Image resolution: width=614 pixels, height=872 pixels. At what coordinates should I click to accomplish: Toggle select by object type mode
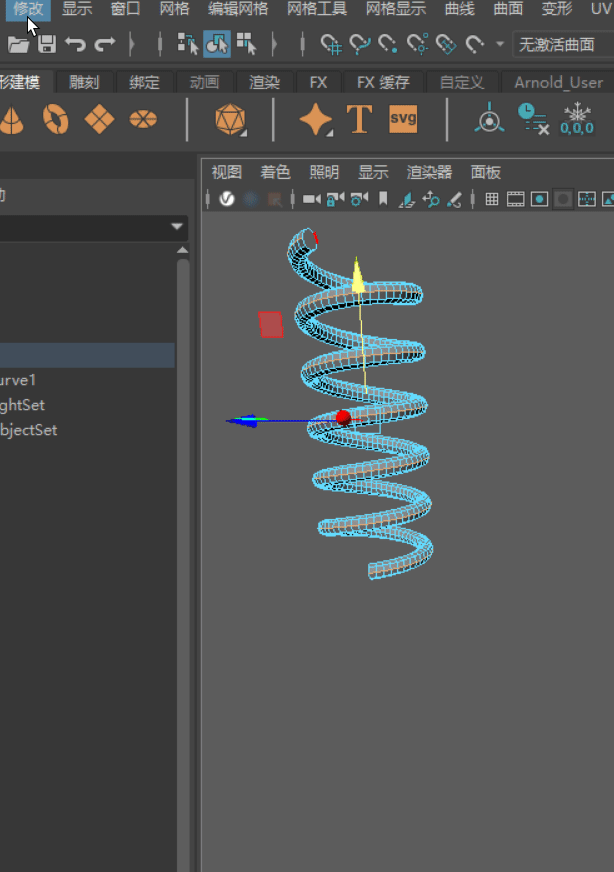click(217, 44)
